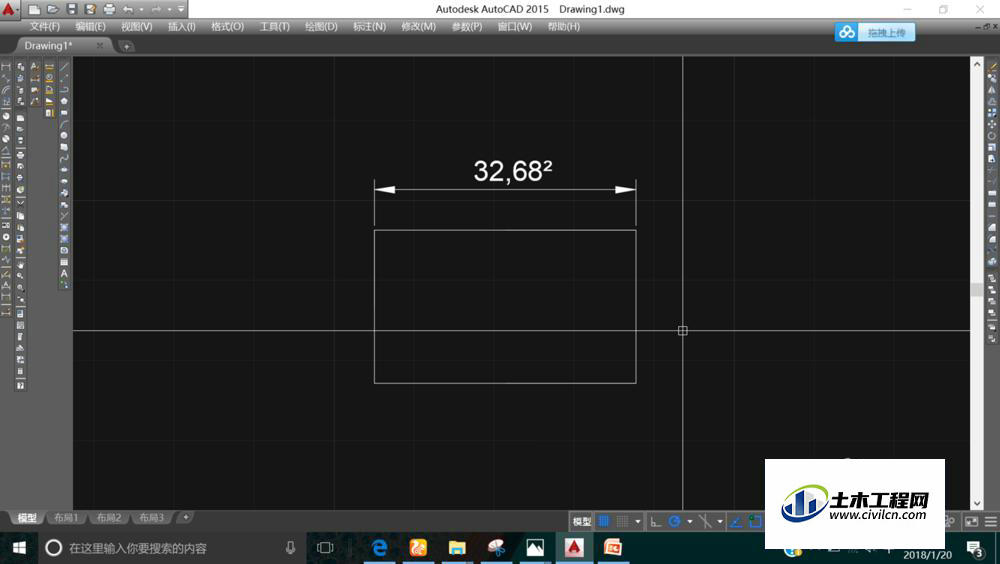Switch to the 布局1 layout tab
The image size is (1000, 564).
pos(66,517)
